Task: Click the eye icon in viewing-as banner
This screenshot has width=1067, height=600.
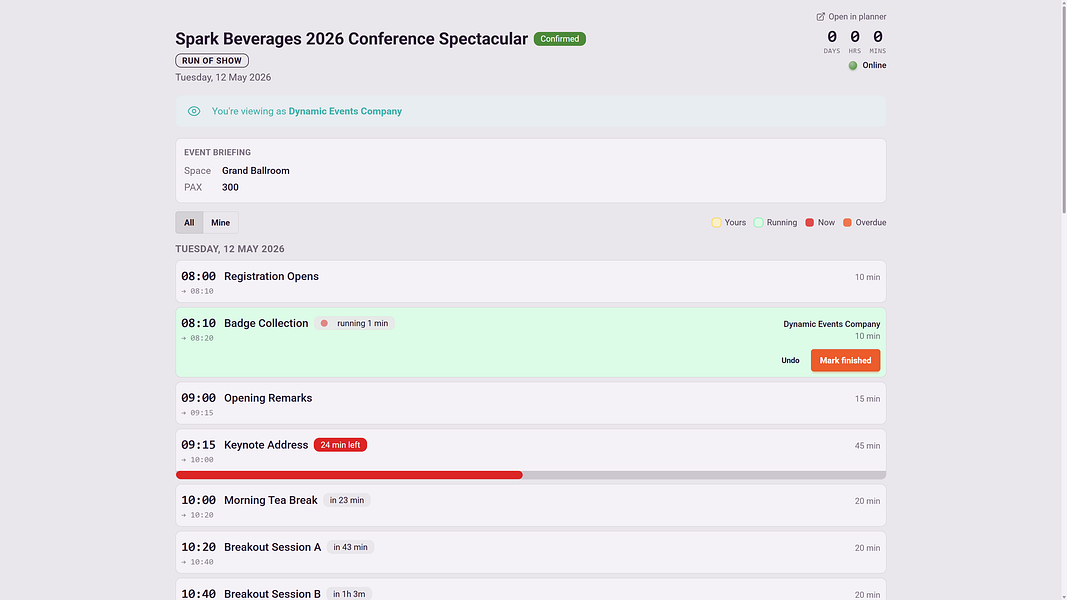Action: pos(194,111)
